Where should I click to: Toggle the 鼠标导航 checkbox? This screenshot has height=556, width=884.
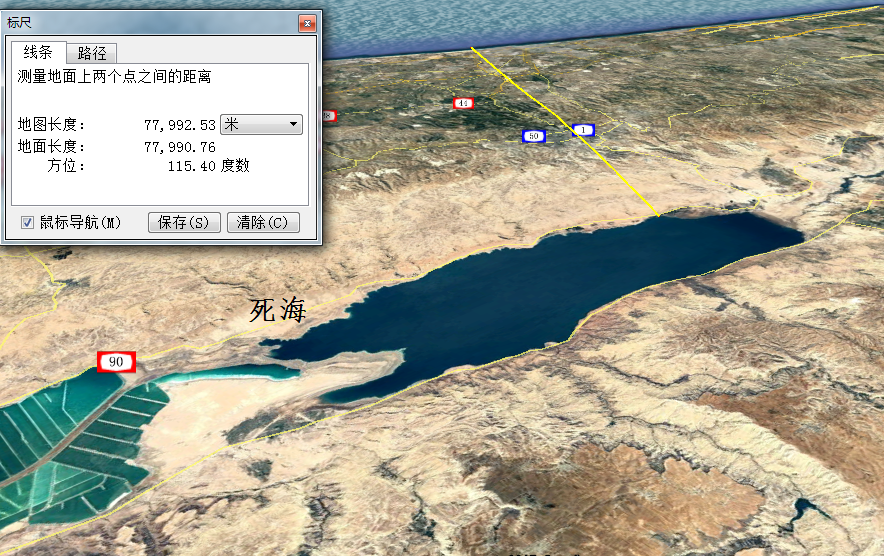(28, 222)
